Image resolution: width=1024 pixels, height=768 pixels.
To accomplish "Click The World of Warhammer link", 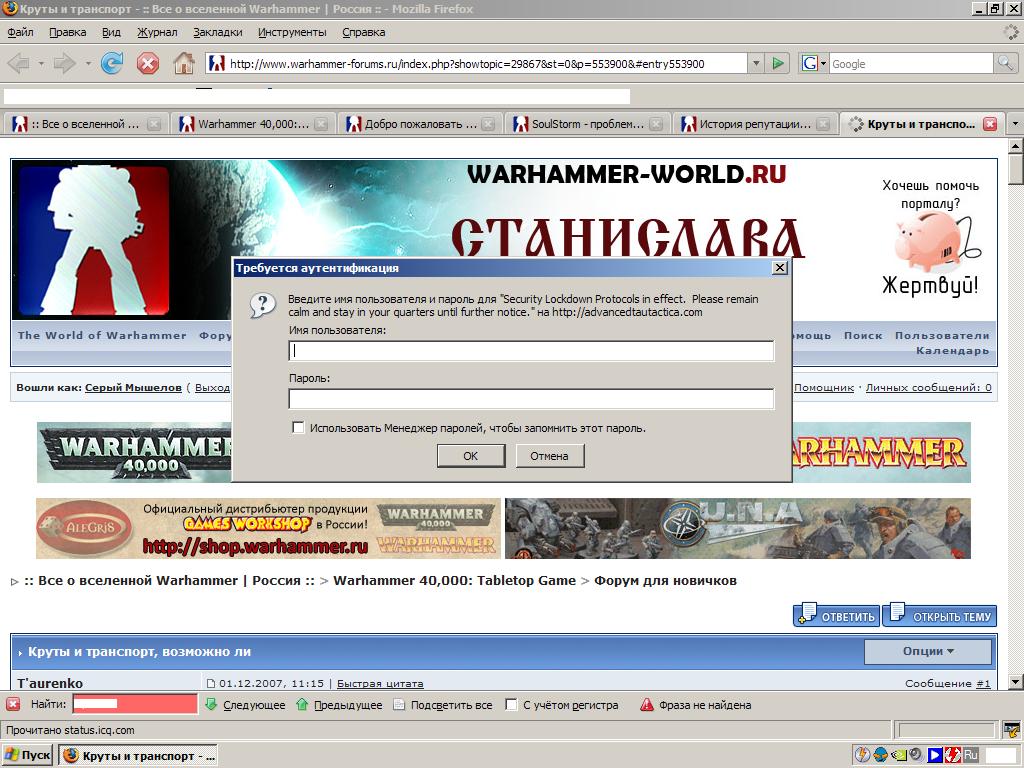I will point(102,335).
